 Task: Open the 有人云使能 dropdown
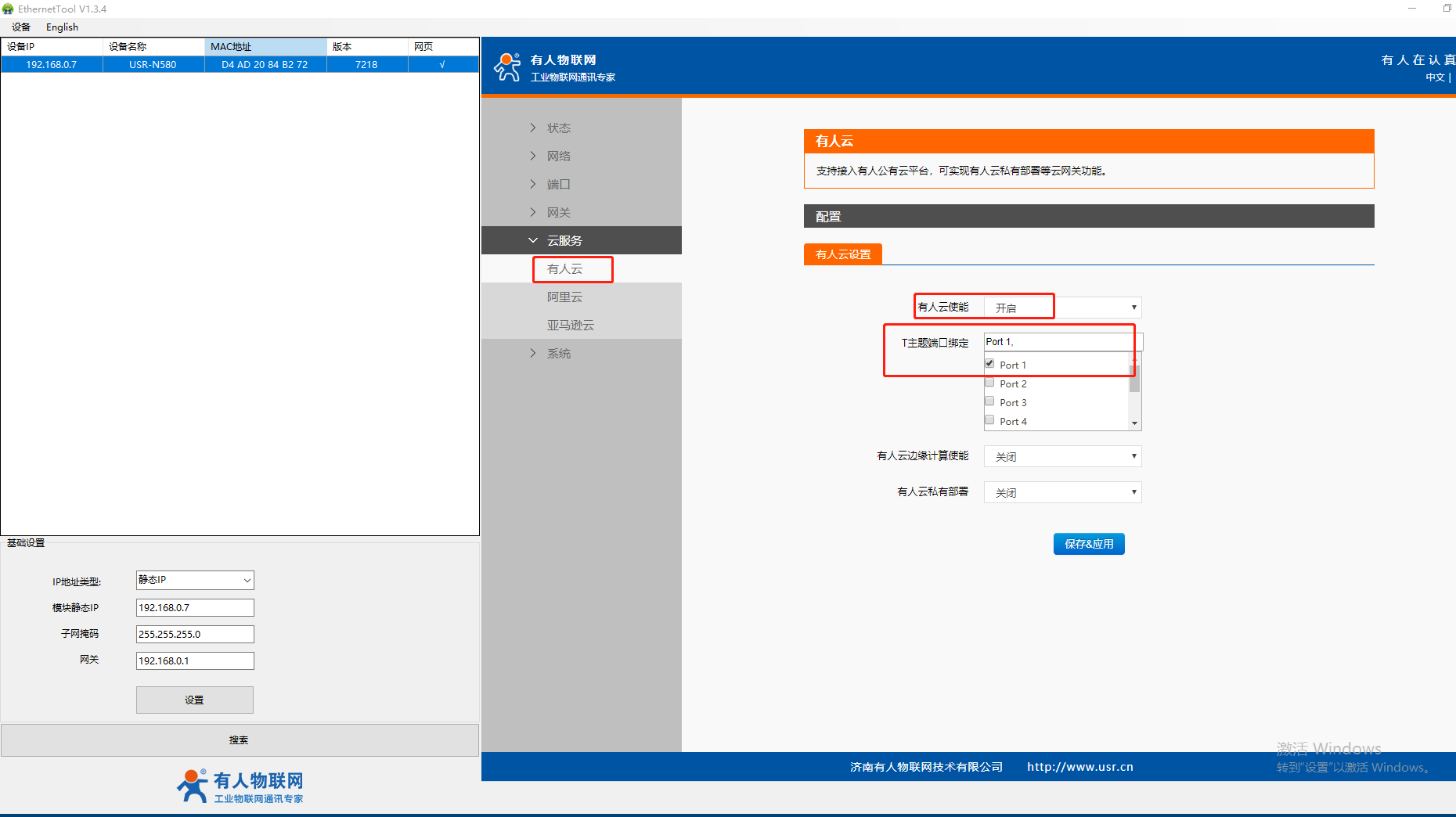(1062, 308)
